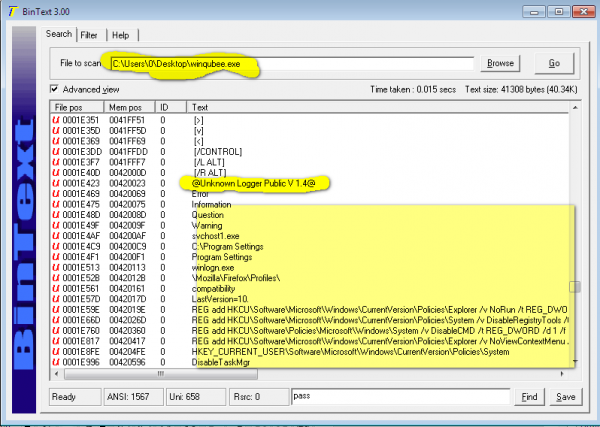The image size is (600, 427).
Task: Click the File to scan path field
Action: pyautogui.click(x=292, y=64)
